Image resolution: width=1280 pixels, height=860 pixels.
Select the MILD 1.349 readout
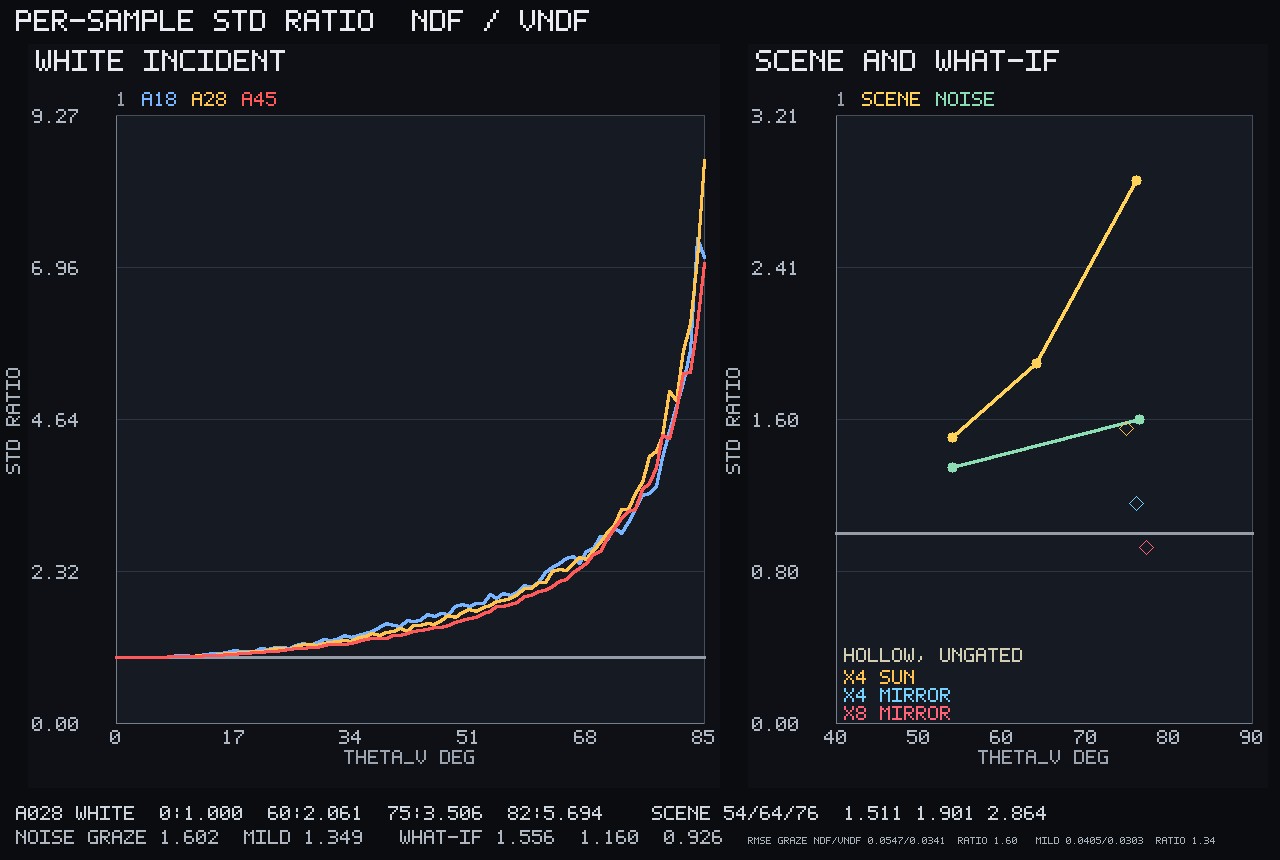coord(302,837)
